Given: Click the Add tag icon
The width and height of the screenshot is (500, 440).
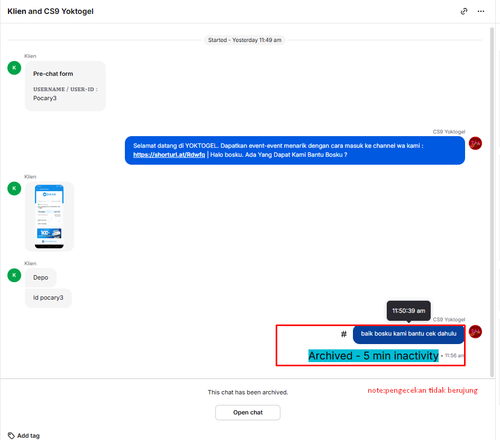Looking at the screenshot, I should (11, 435).
